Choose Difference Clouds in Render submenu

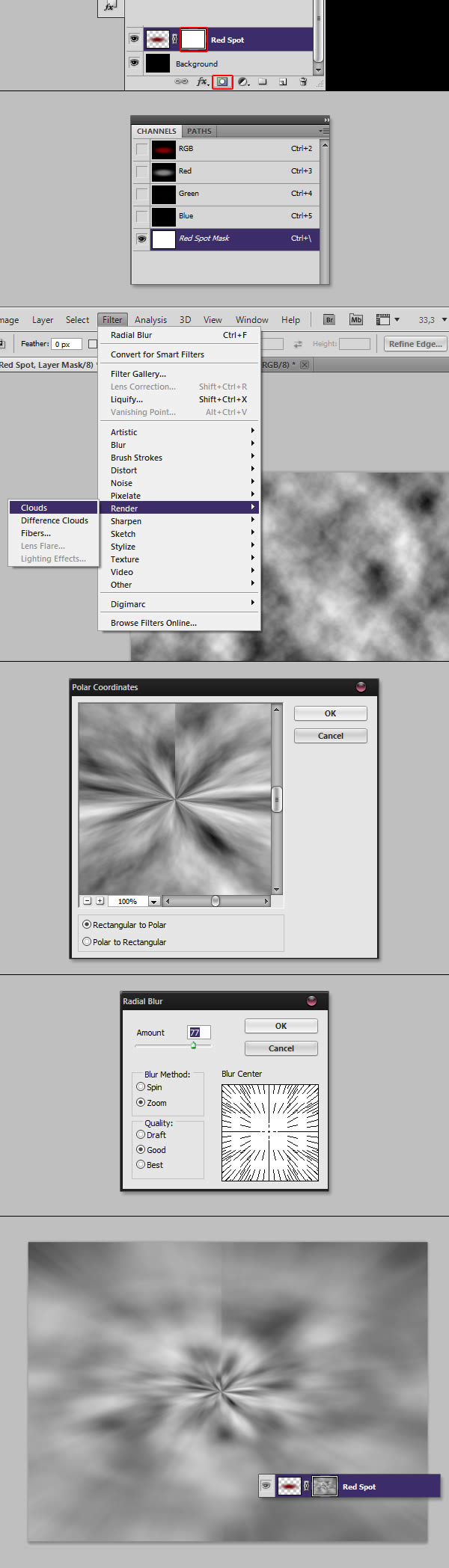point(53,520)
